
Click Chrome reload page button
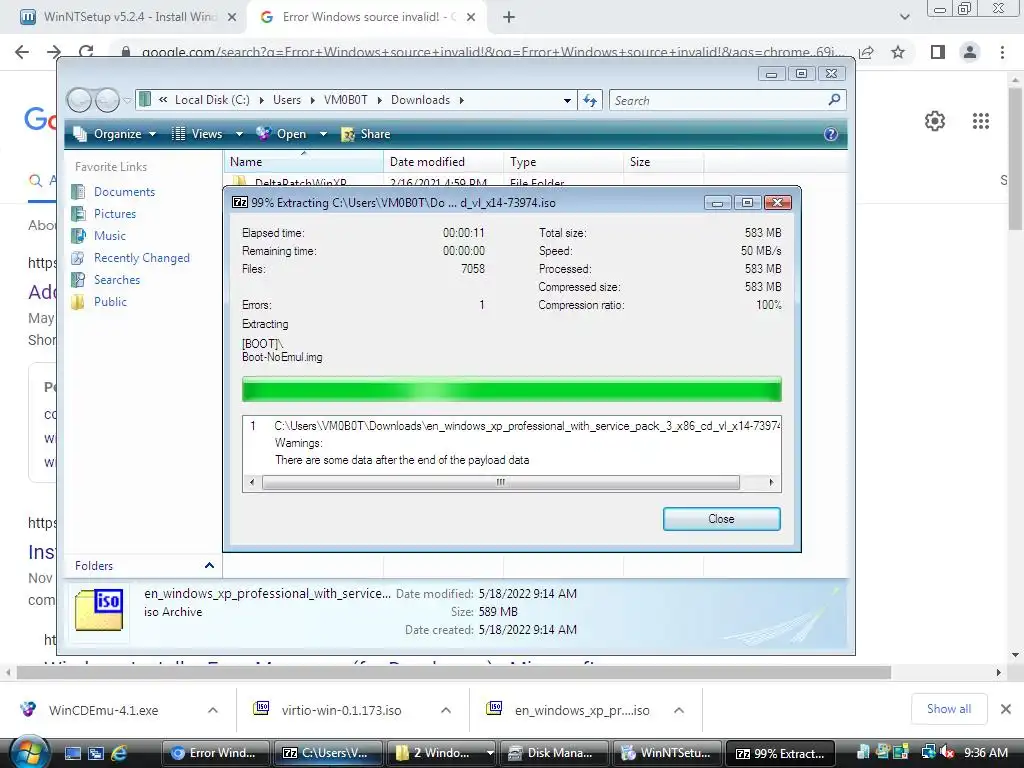86,52
